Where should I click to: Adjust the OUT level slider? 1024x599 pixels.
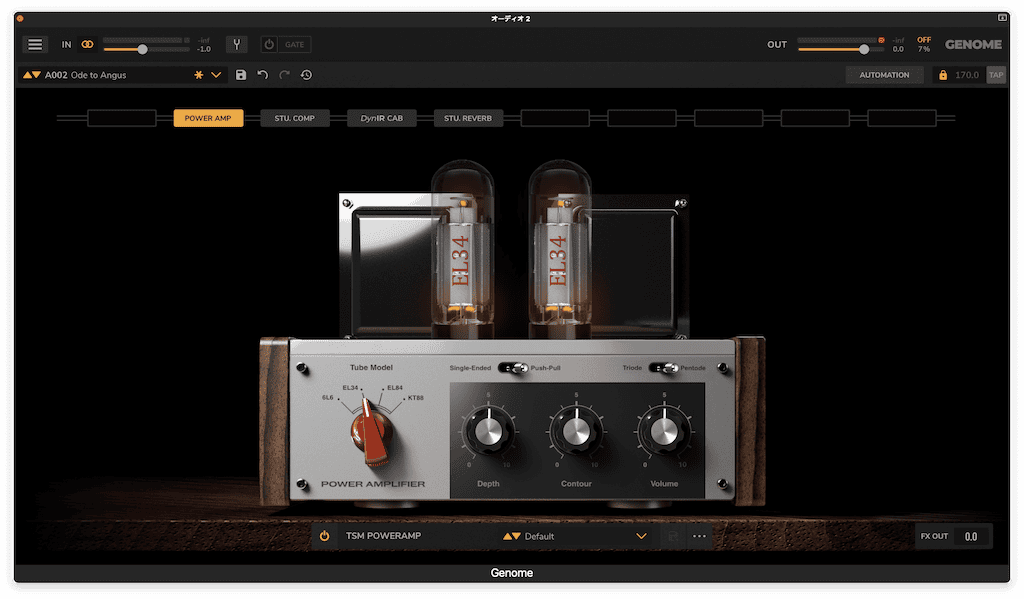pos(841,49)
